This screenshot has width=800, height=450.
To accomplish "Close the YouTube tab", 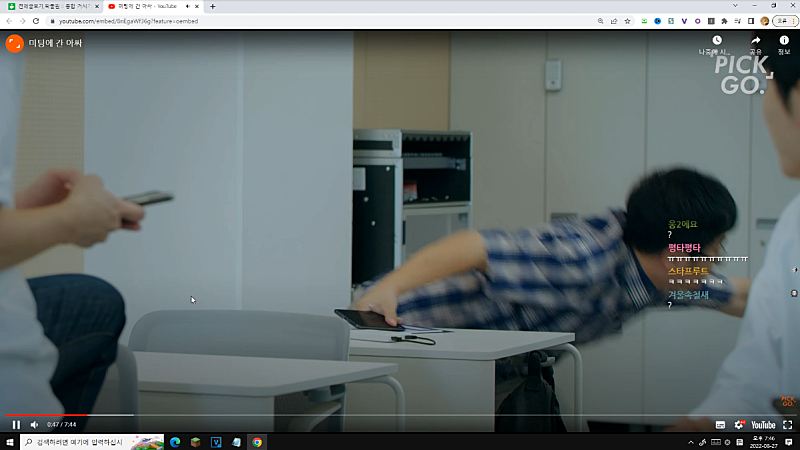I will tap(197, 7).
